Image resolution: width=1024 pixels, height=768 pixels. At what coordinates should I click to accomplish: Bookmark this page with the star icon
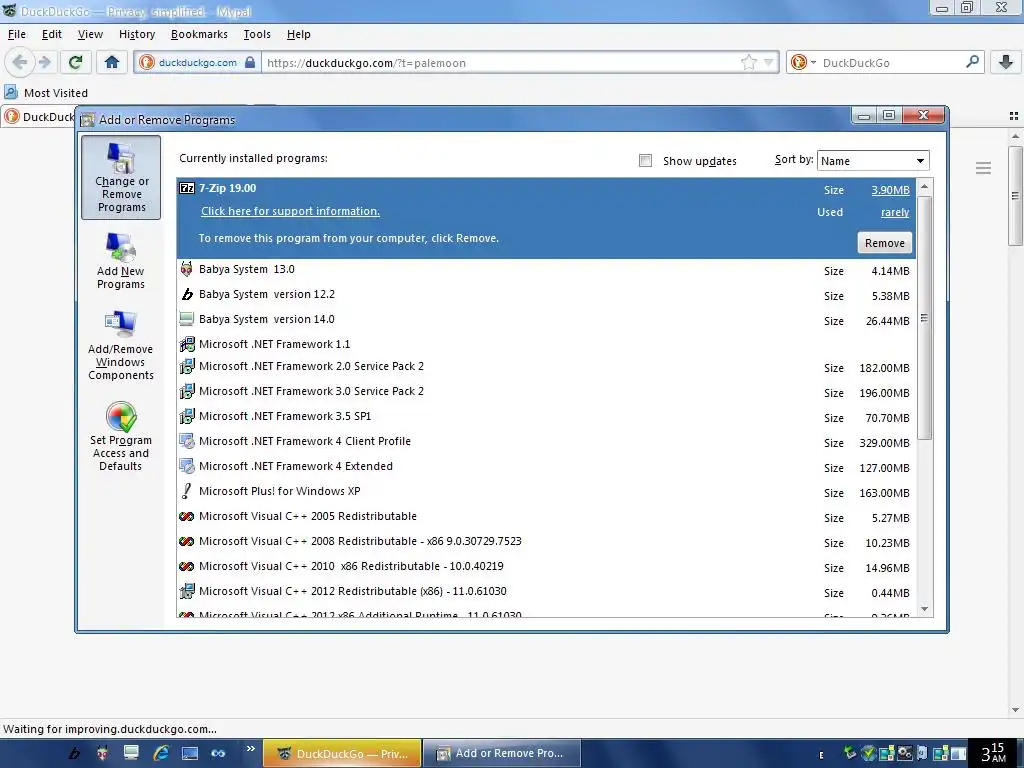click(748, 63)
